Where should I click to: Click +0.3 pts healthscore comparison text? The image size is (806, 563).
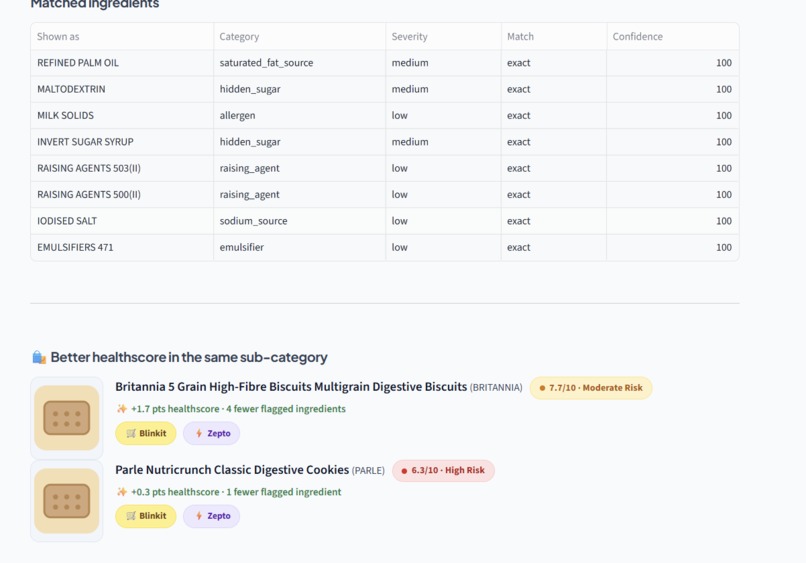pos(236,492)
